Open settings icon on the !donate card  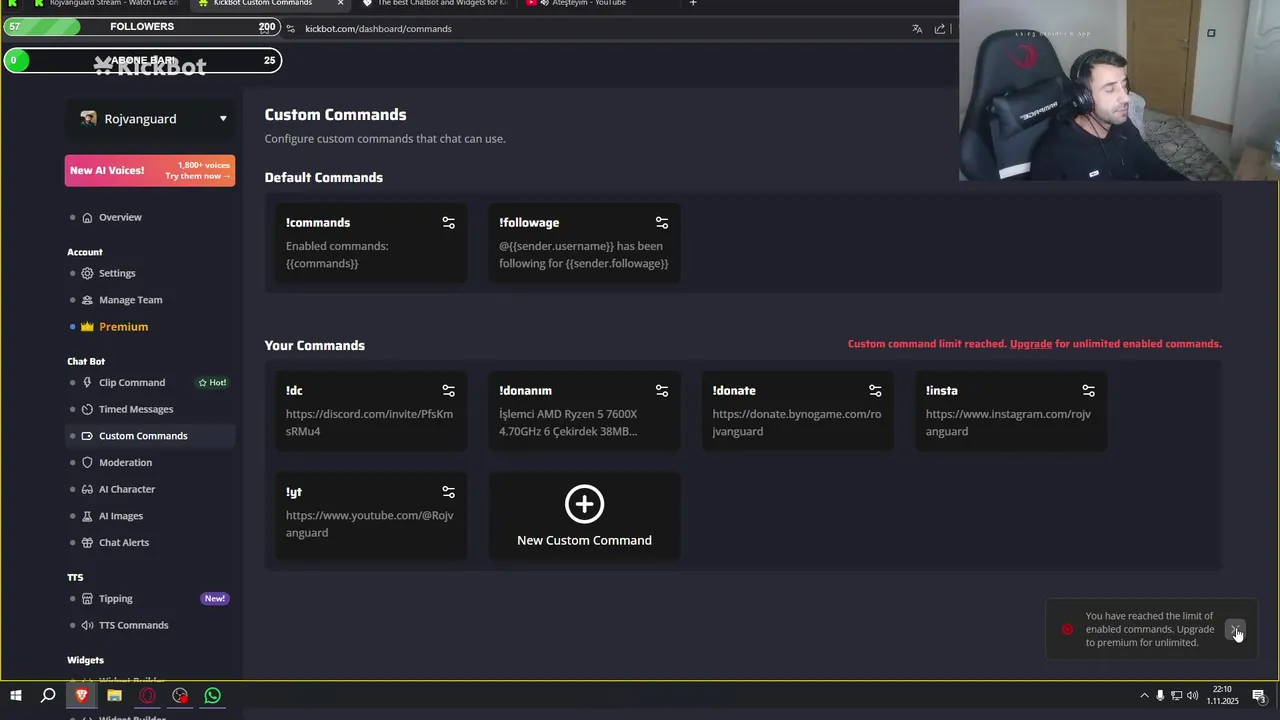coord(875,391)
